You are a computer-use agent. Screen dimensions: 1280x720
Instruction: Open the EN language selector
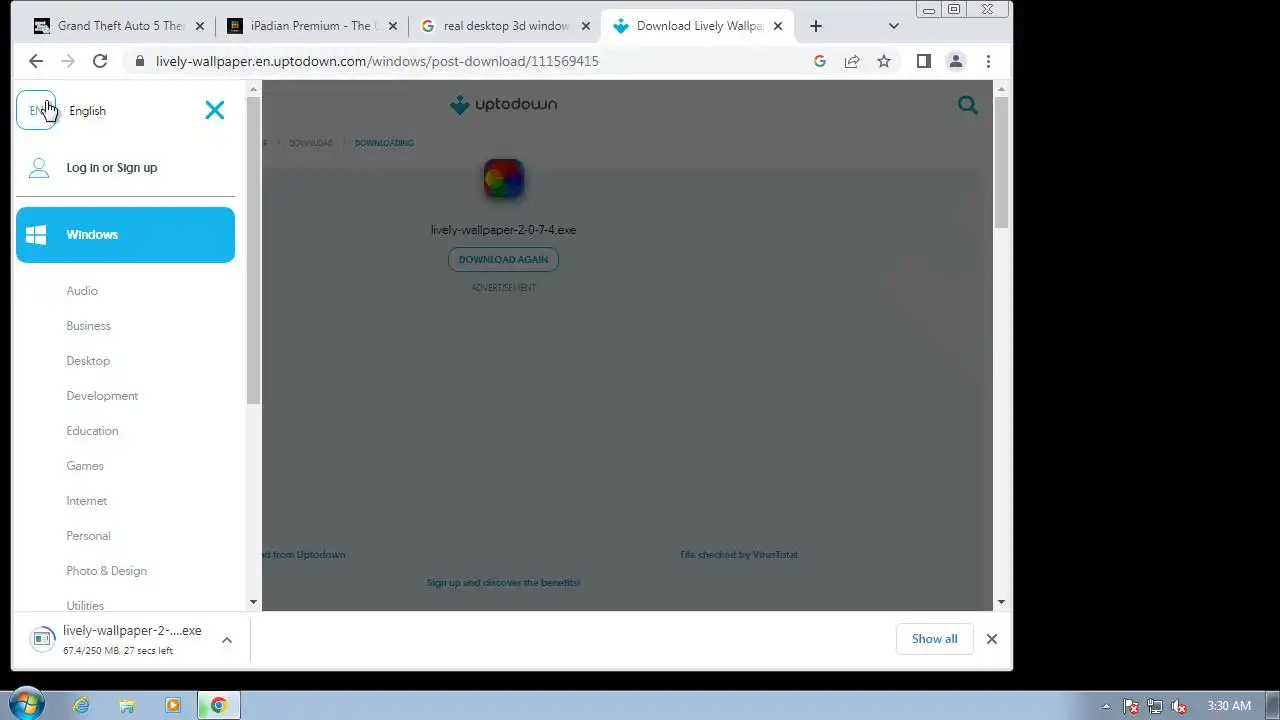coord(37,110)
